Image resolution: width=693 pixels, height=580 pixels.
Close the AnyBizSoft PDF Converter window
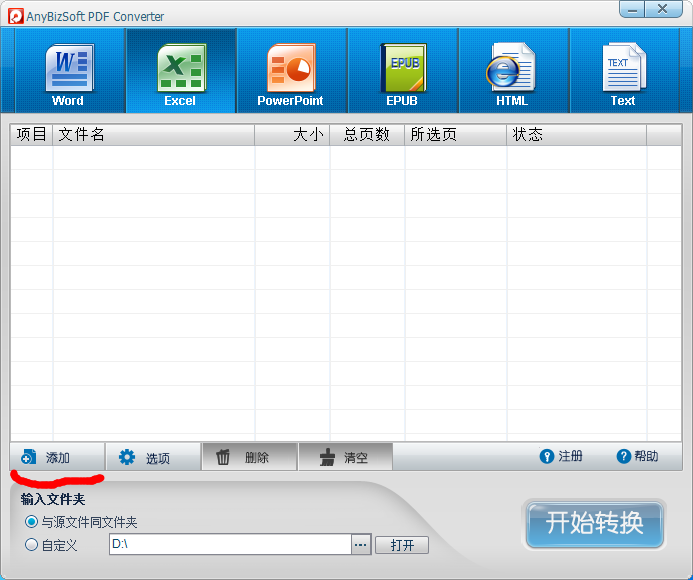coord(663,9)
